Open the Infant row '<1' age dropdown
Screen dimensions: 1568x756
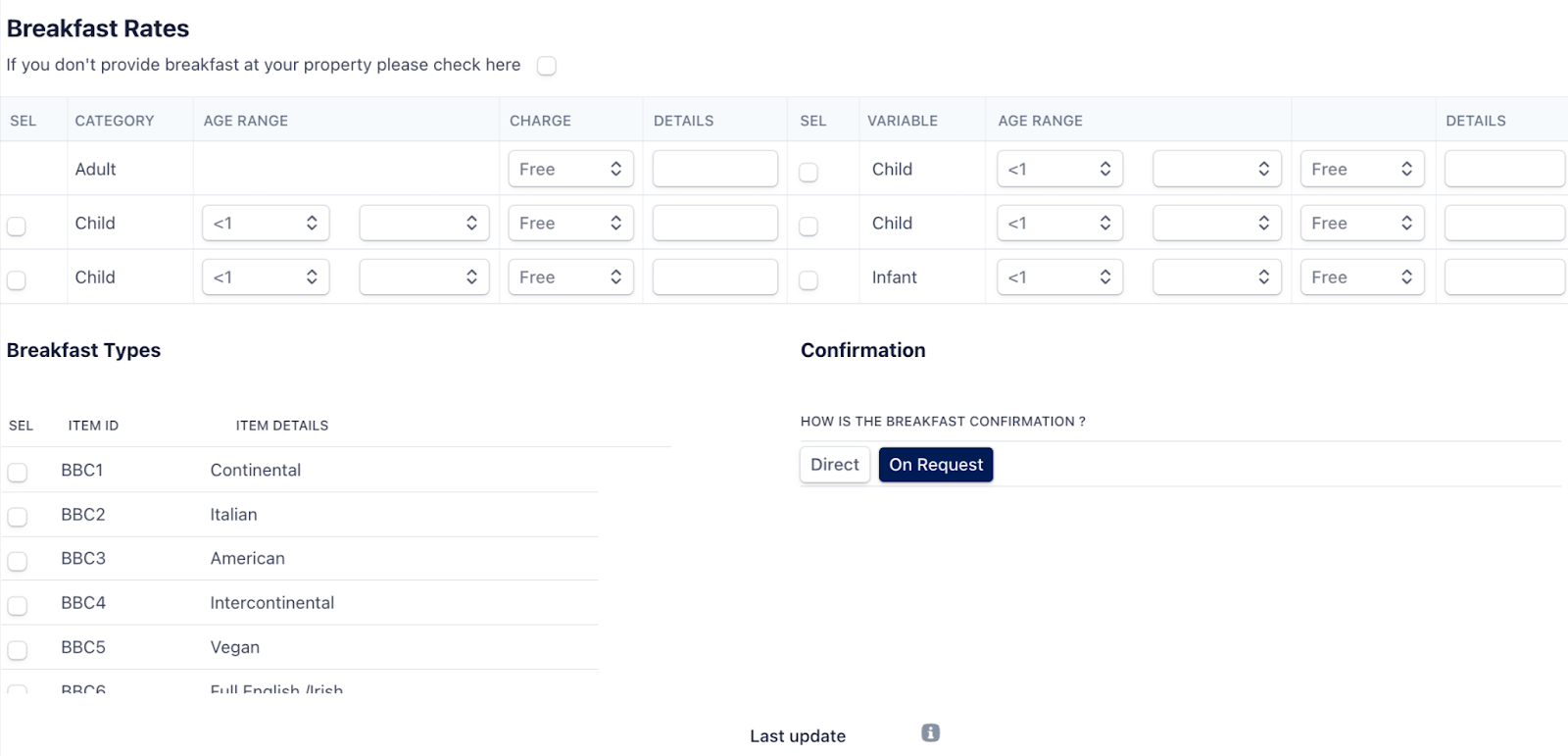pos(1058,277)
